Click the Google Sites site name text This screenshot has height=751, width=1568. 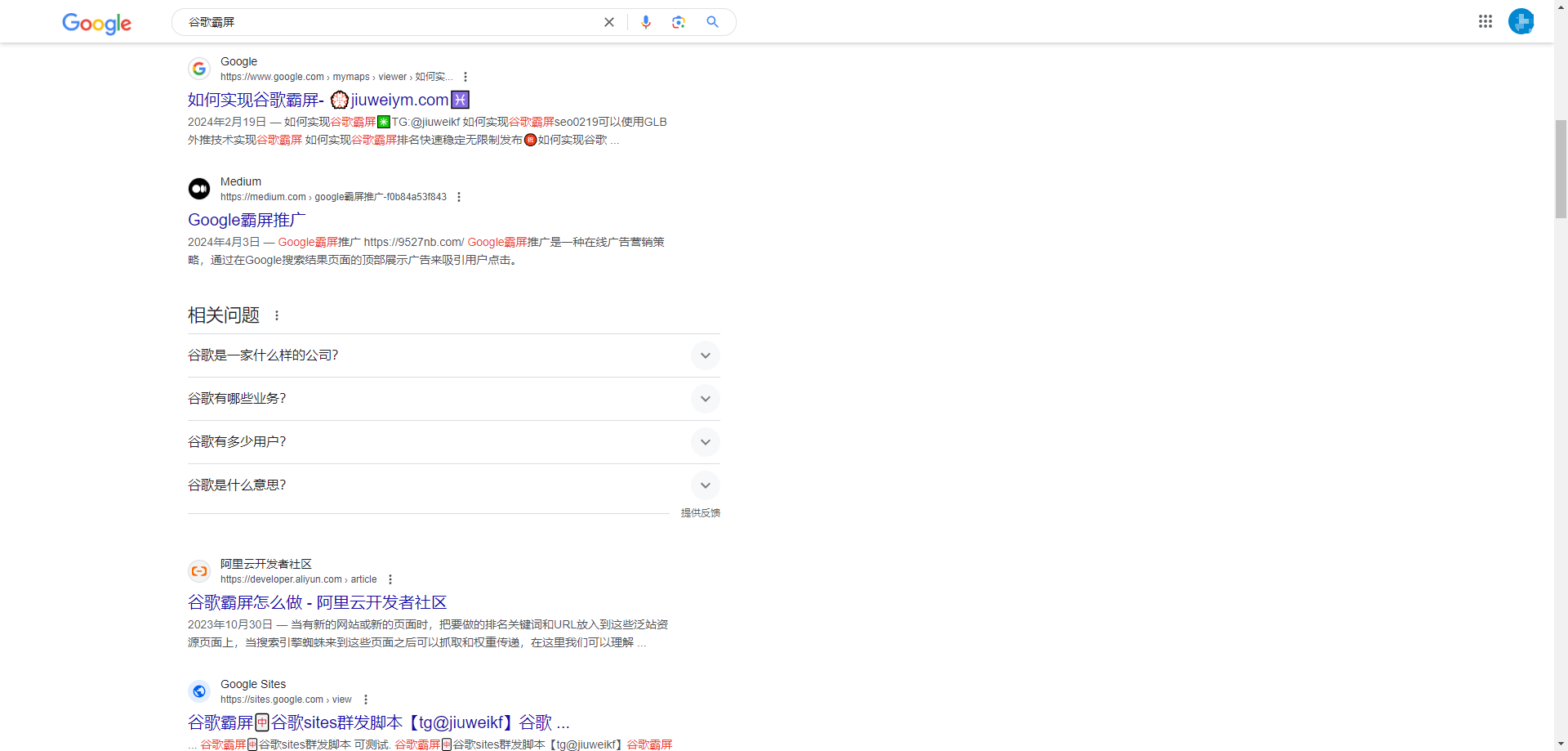(253, 684)
